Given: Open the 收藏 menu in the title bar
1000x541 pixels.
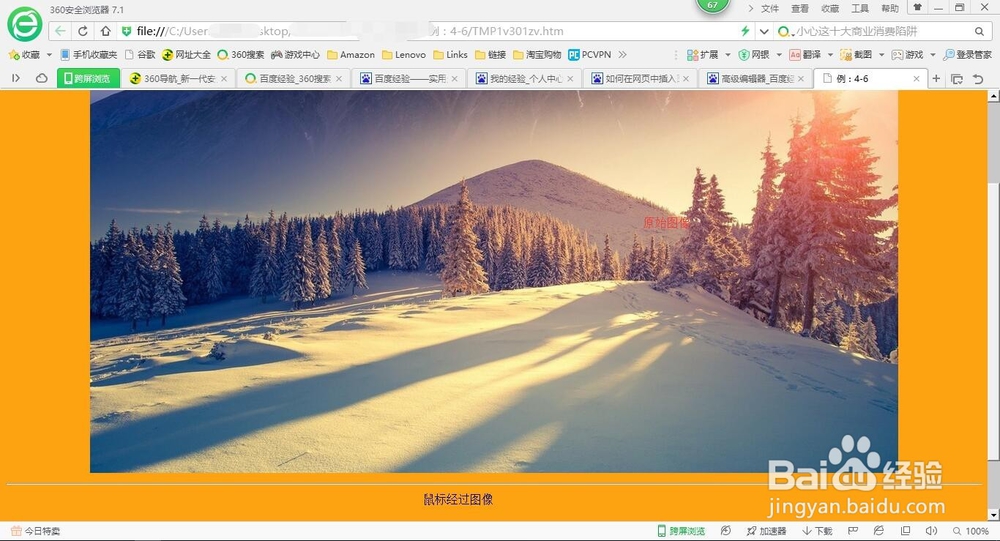Looking at the screenshot, I should pos(830,8).
